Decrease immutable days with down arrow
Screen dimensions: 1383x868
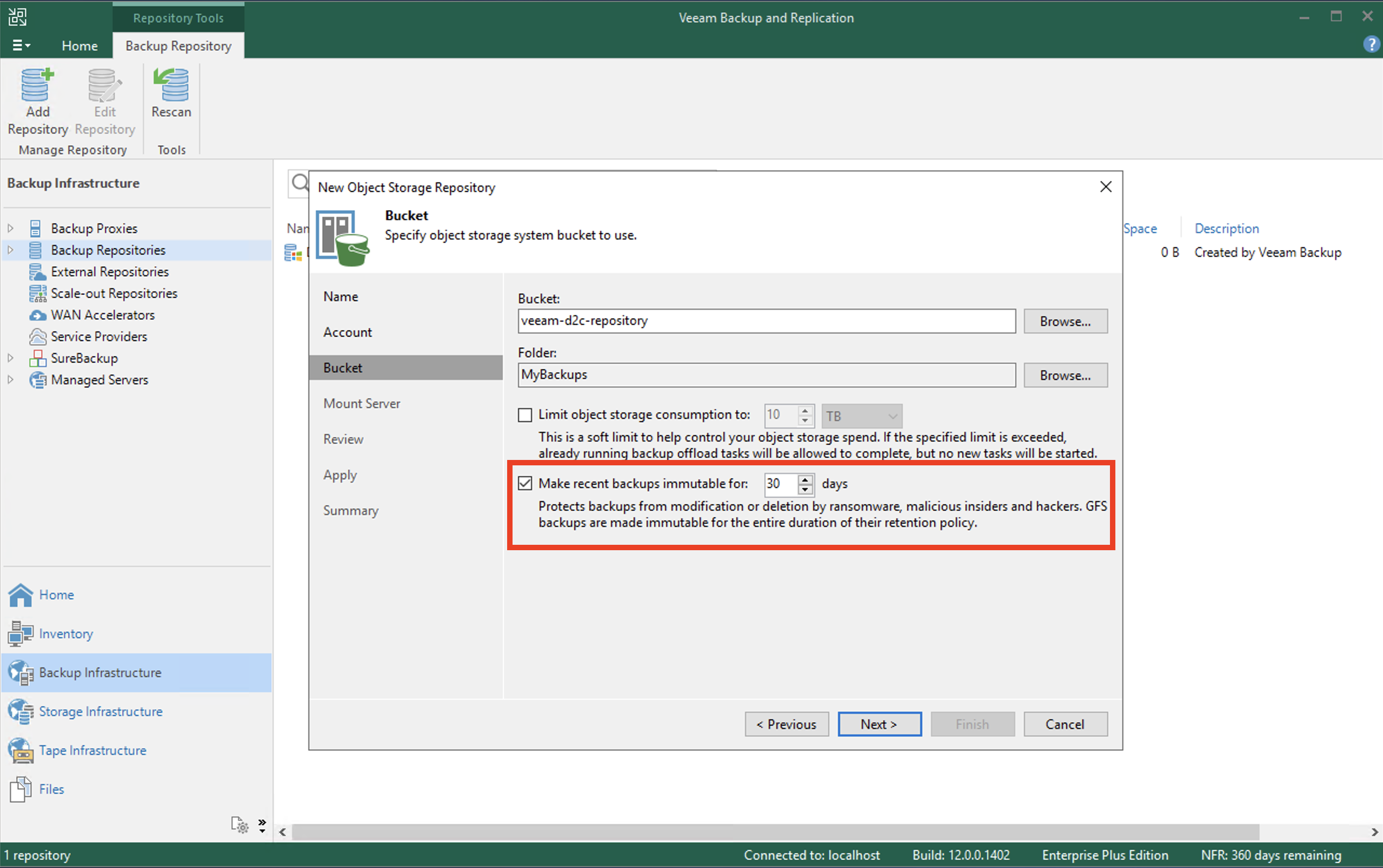[806, 490]
